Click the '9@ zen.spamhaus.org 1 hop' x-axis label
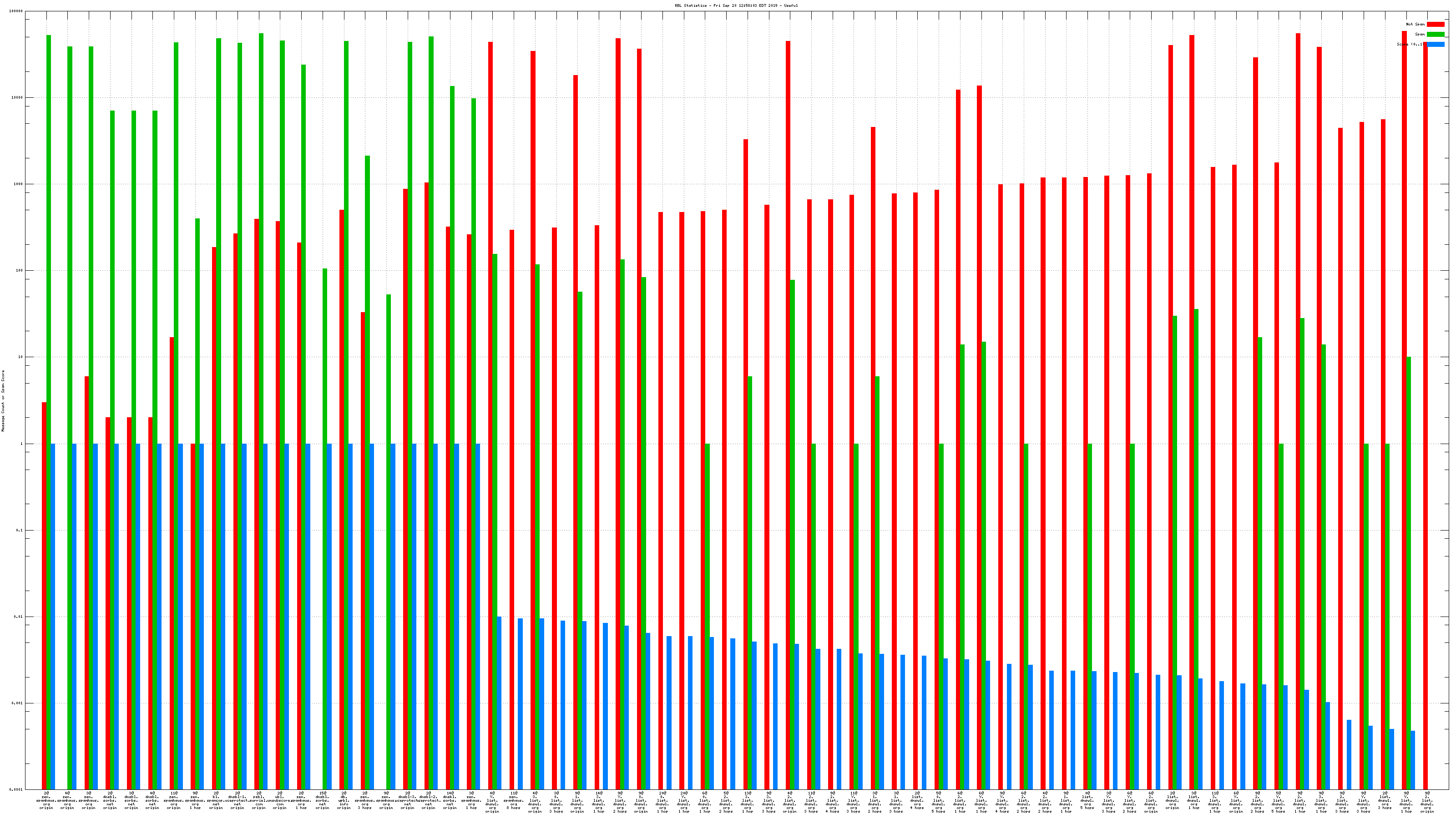This screenshot has height=819, width=1456. point(195,800)
